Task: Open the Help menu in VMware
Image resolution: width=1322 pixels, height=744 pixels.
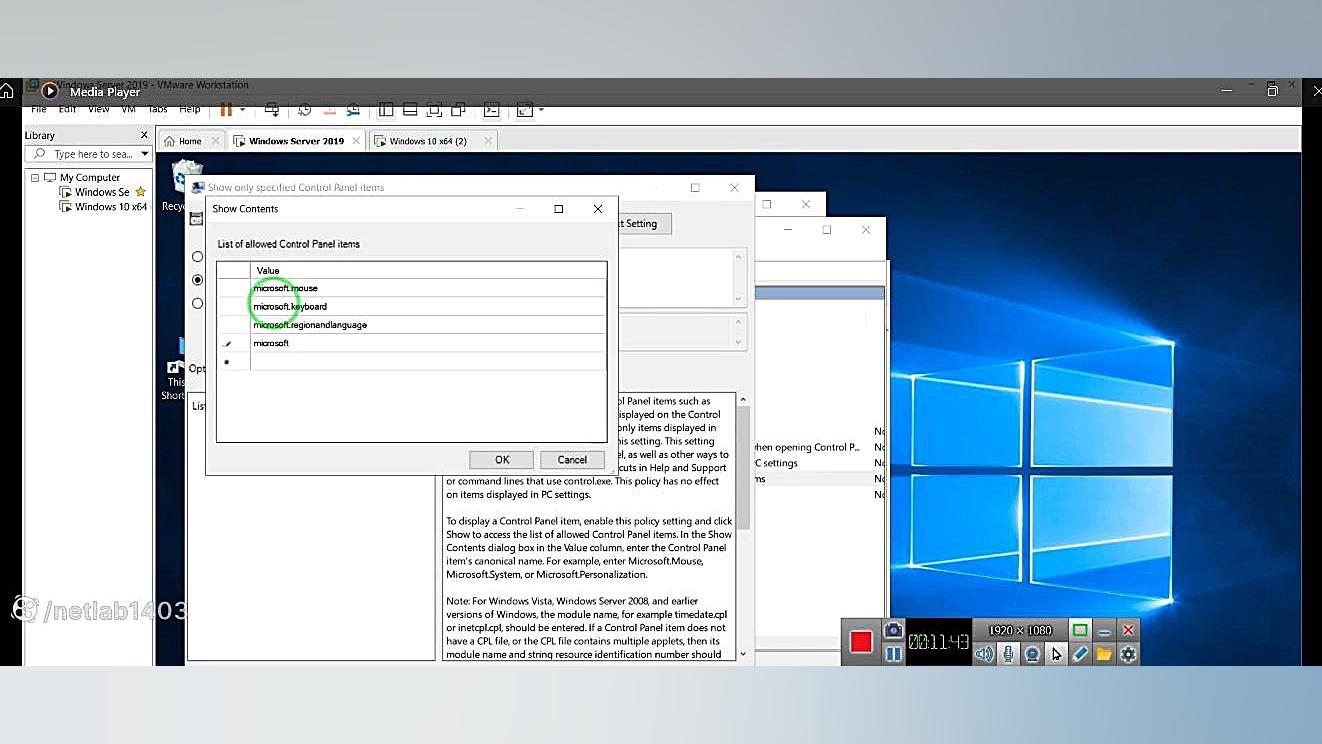Action: point(189,109)
